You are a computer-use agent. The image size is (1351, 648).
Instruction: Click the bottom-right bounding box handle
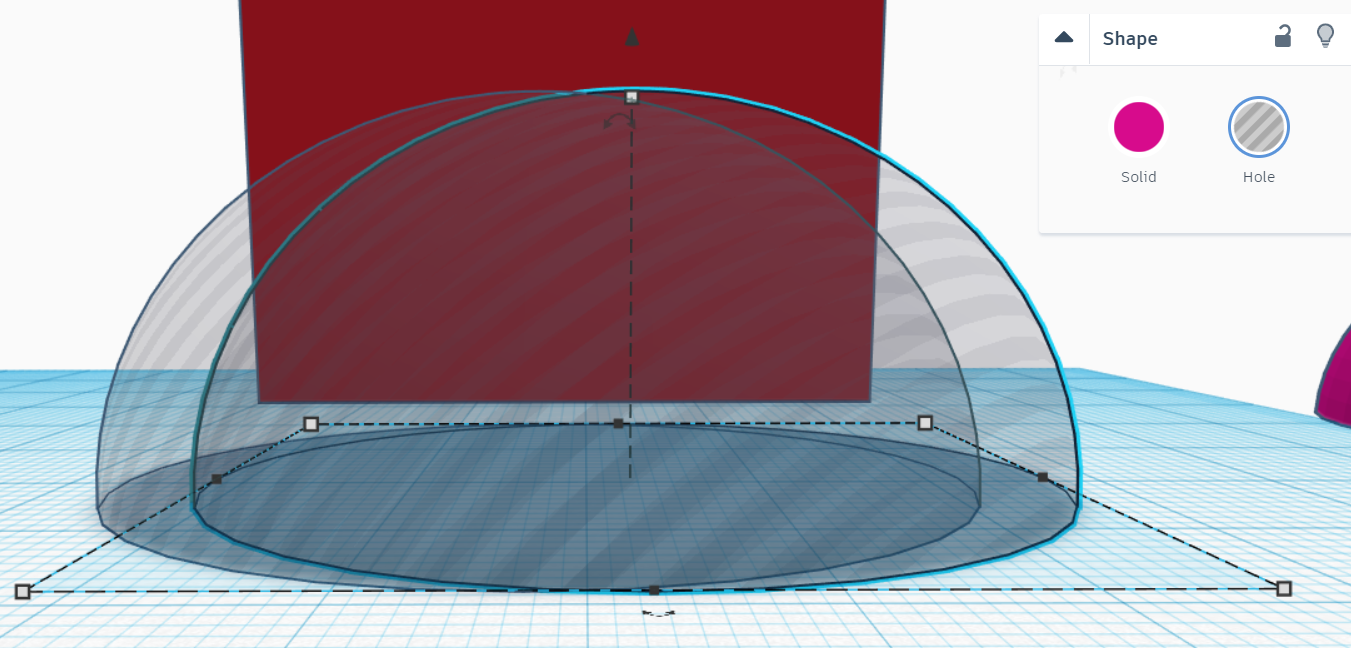[x=1283, y=589]
